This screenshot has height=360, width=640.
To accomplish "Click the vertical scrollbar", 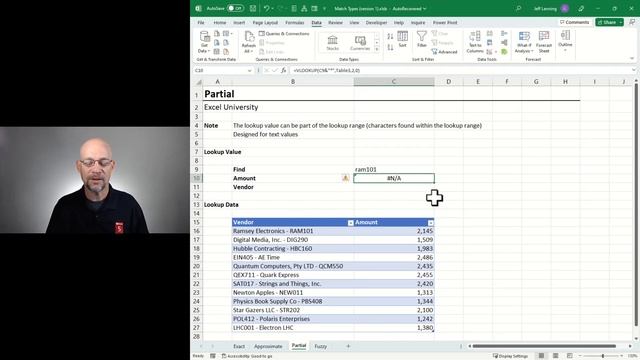I will click(x=636, y=204).
